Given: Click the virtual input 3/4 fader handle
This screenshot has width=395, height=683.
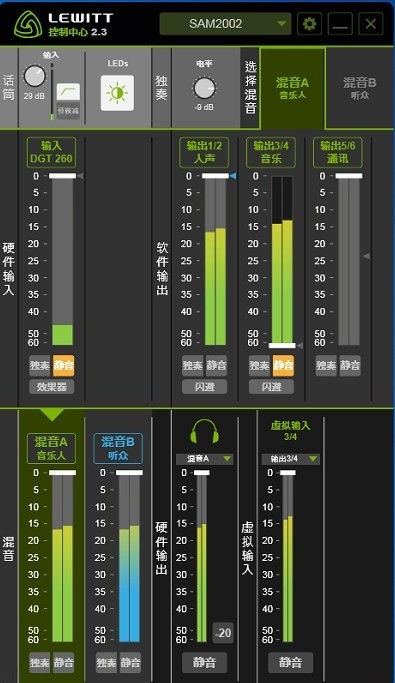Looking at the screenshot, I should coord(288,473).
